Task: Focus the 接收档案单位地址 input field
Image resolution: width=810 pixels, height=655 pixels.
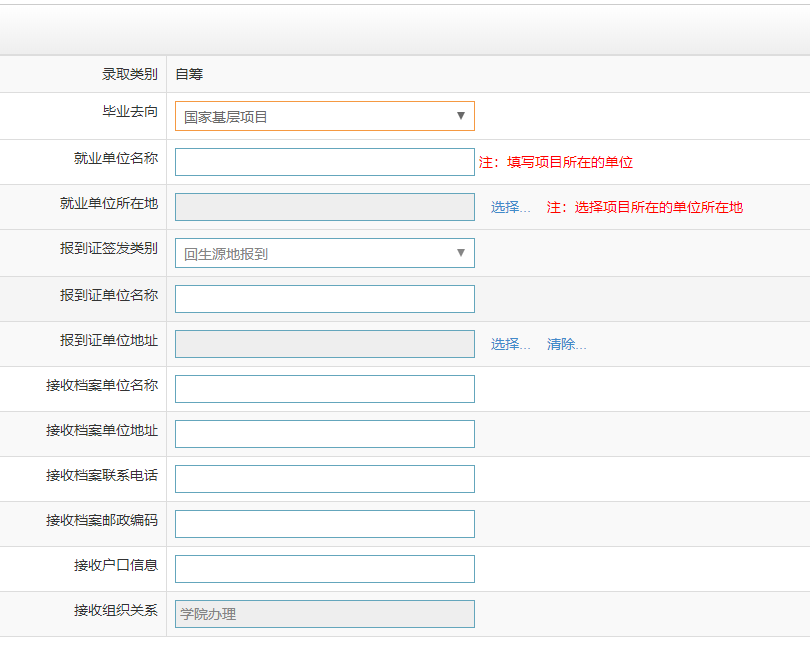Action: (x=324, y=434)
